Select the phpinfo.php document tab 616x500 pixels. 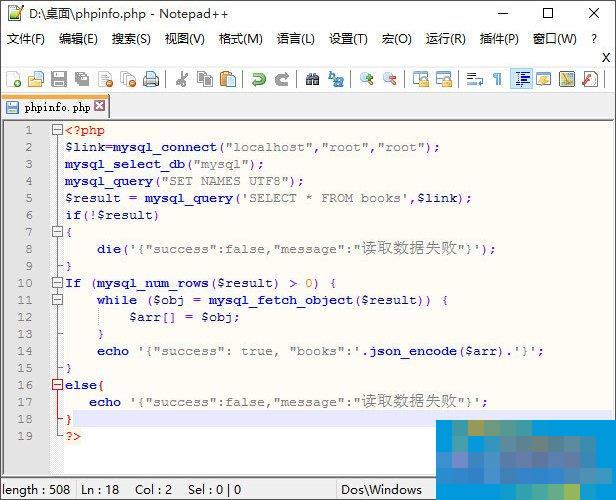click(x=55, y=106)
